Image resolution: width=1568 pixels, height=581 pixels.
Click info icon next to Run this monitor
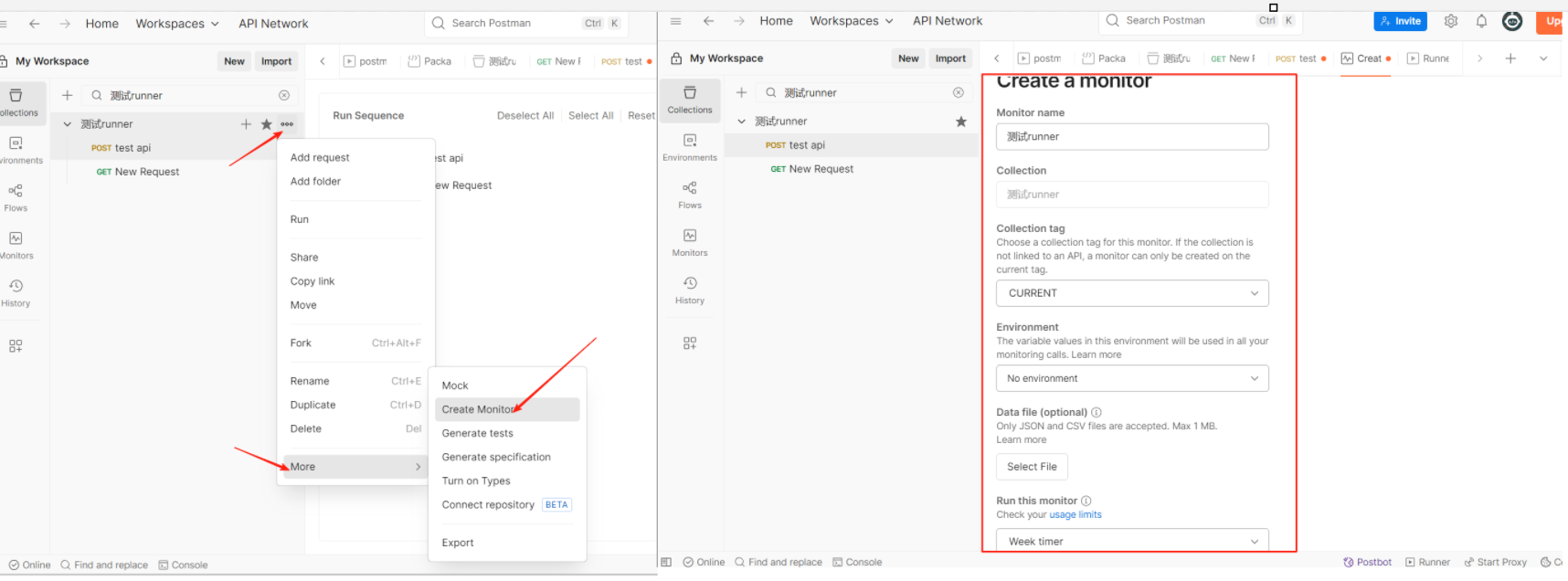pos(1086,501)
